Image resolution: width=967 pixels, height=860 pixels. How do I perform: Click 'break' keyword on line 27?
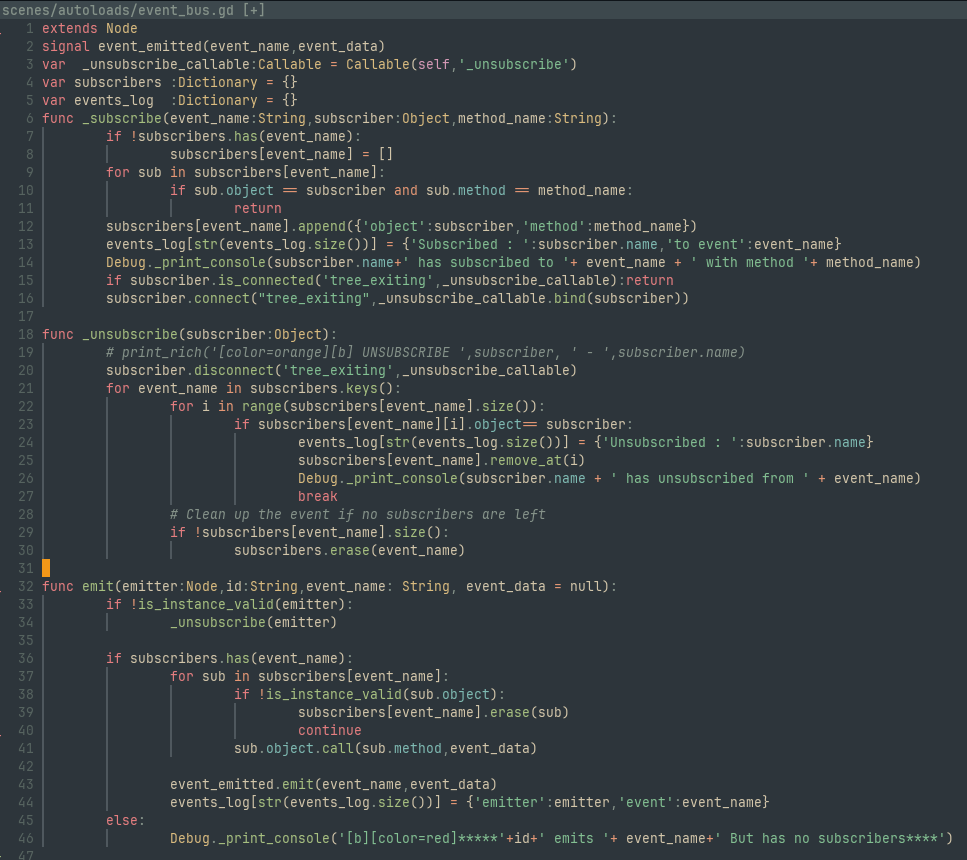point(318,496)
